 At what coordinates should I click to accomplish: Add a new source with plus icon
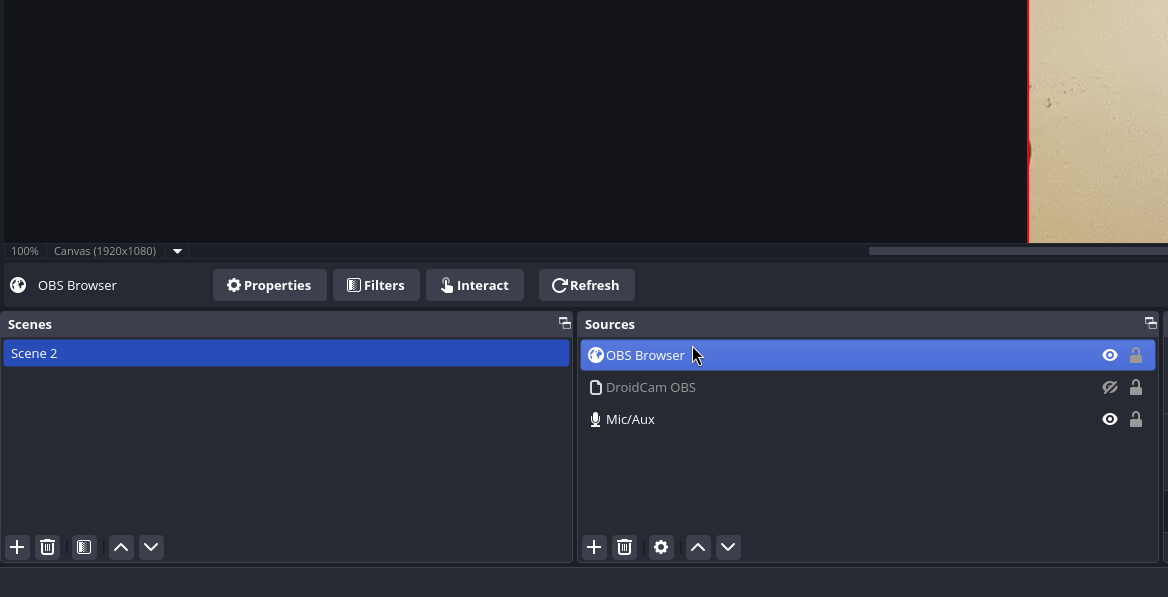tap(594, 547)
